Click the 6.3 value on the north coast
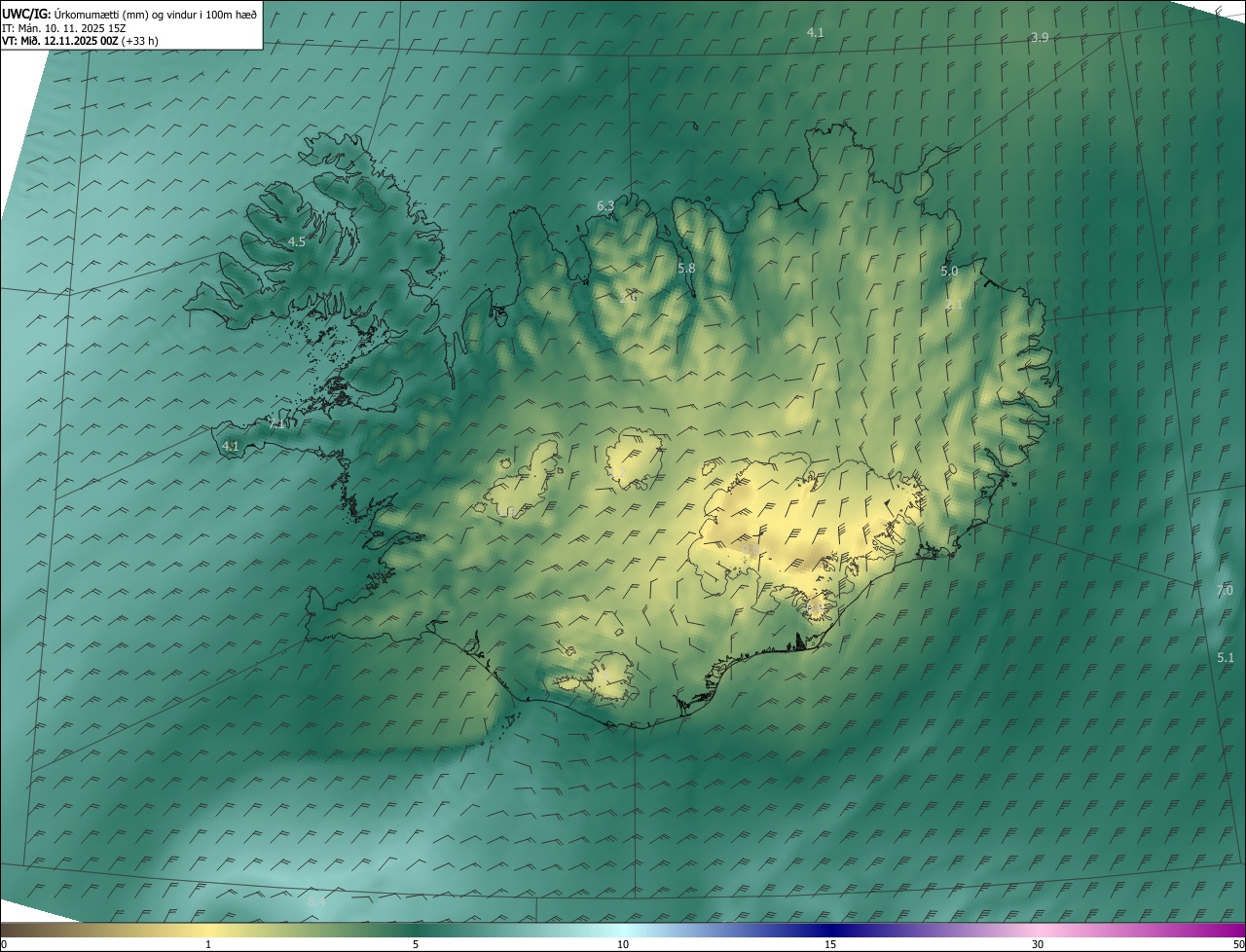1246x952 pixels. [605, 206]
